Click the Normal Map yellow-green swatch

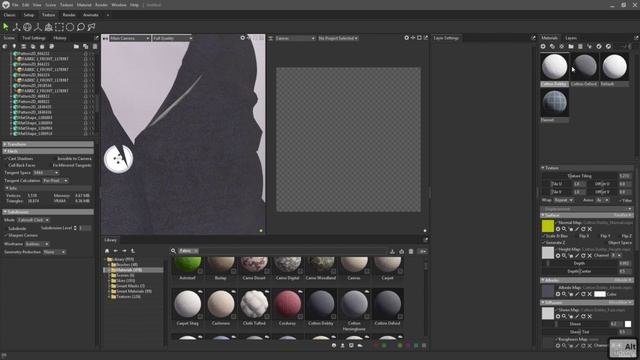[548, 226]
